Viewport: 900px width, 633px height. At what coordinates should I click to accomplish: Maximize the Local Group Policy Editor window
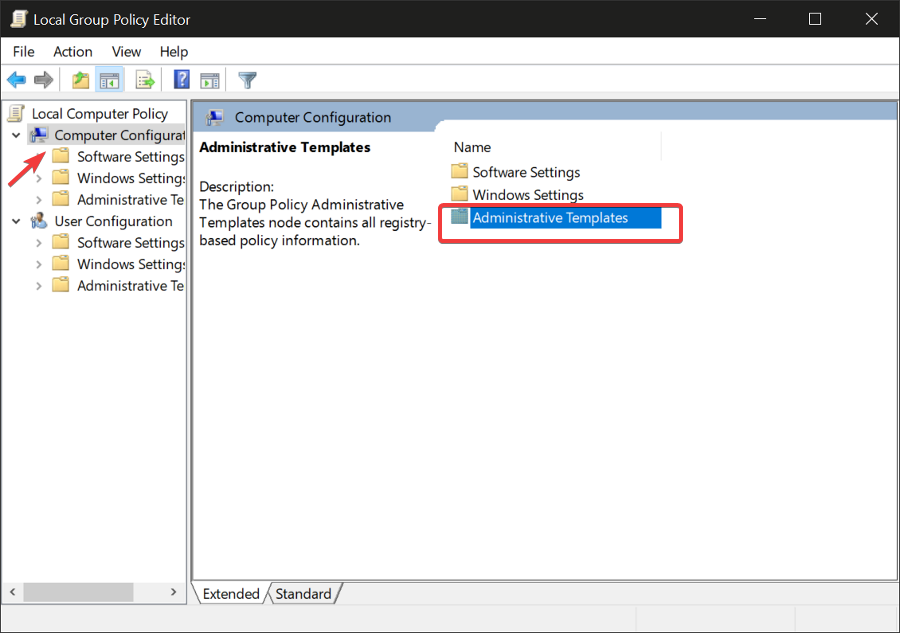(x=814, y=19)
